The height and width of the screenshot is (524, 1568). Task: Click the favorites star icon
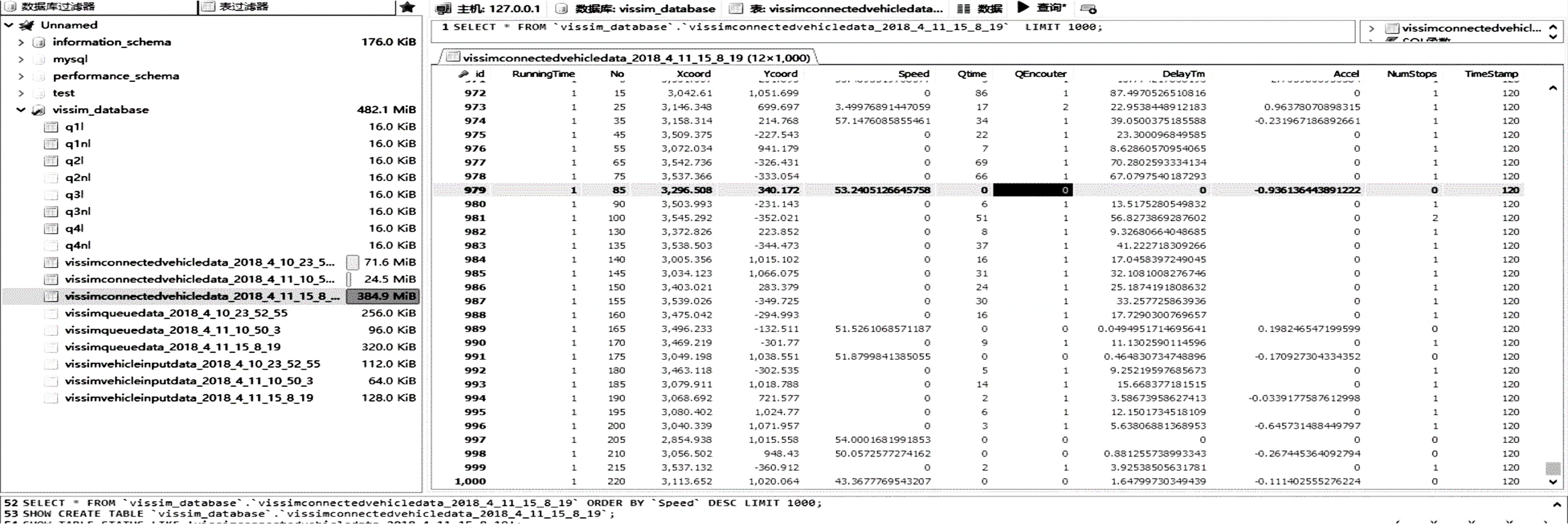point(408,7)
